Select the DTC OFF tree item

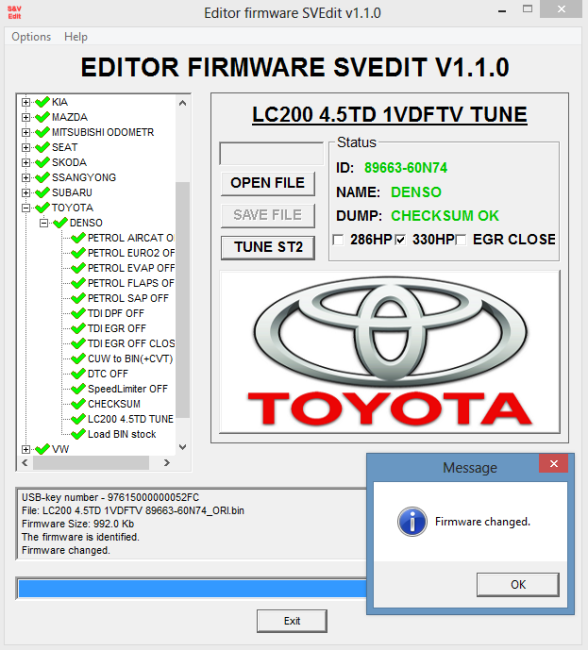108,374
